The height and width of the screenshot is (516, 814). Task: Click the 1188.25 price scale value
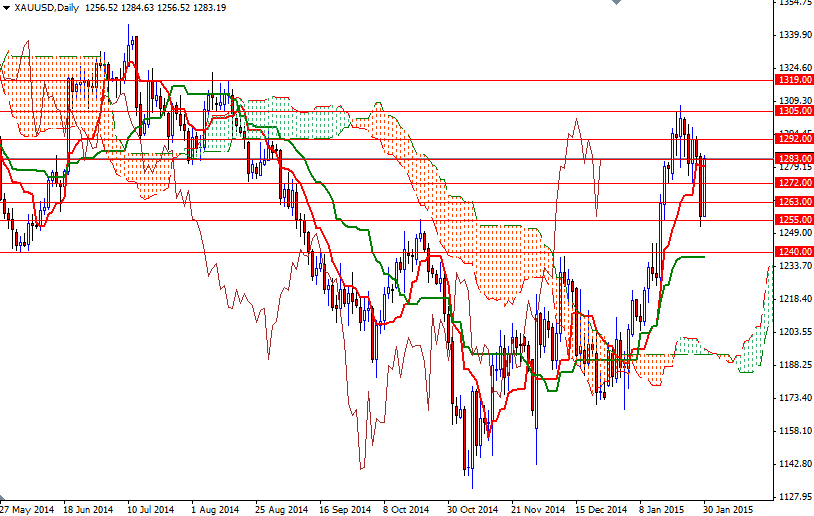click(795, 364)
